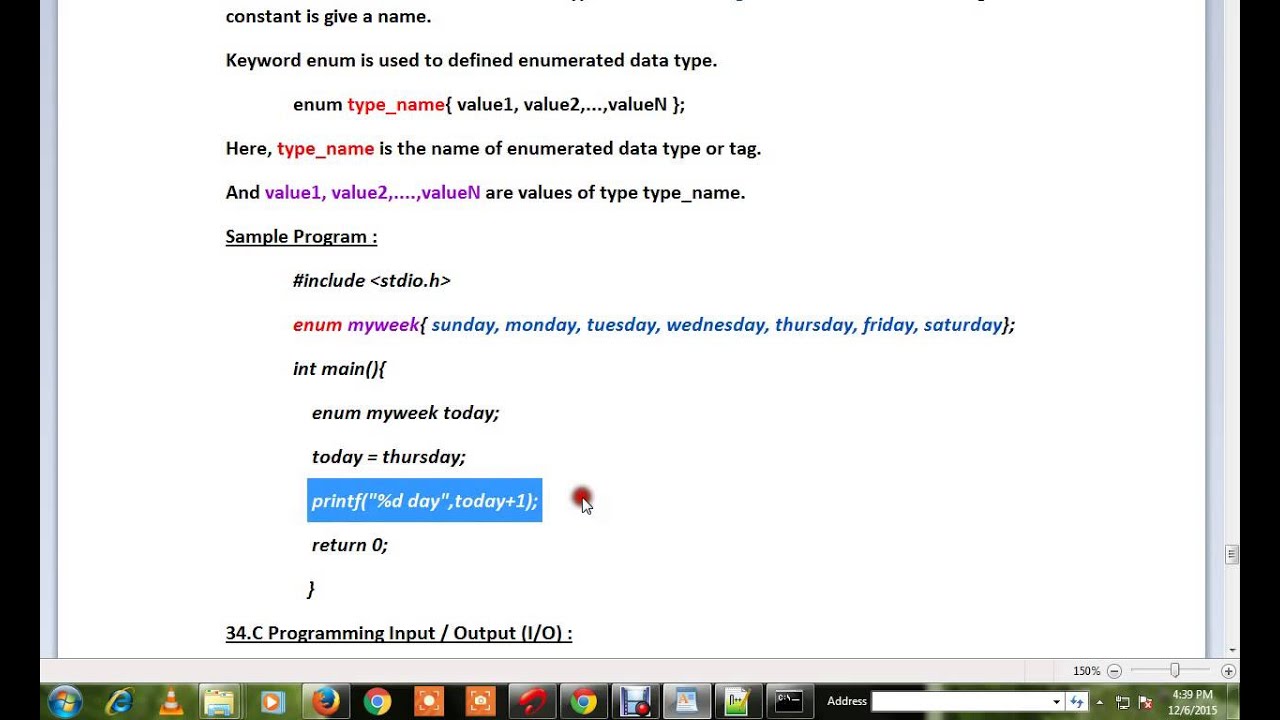
Task: Switch to the Word document taskbar icon
Action: pyautogui.click(x=687, y=702)
